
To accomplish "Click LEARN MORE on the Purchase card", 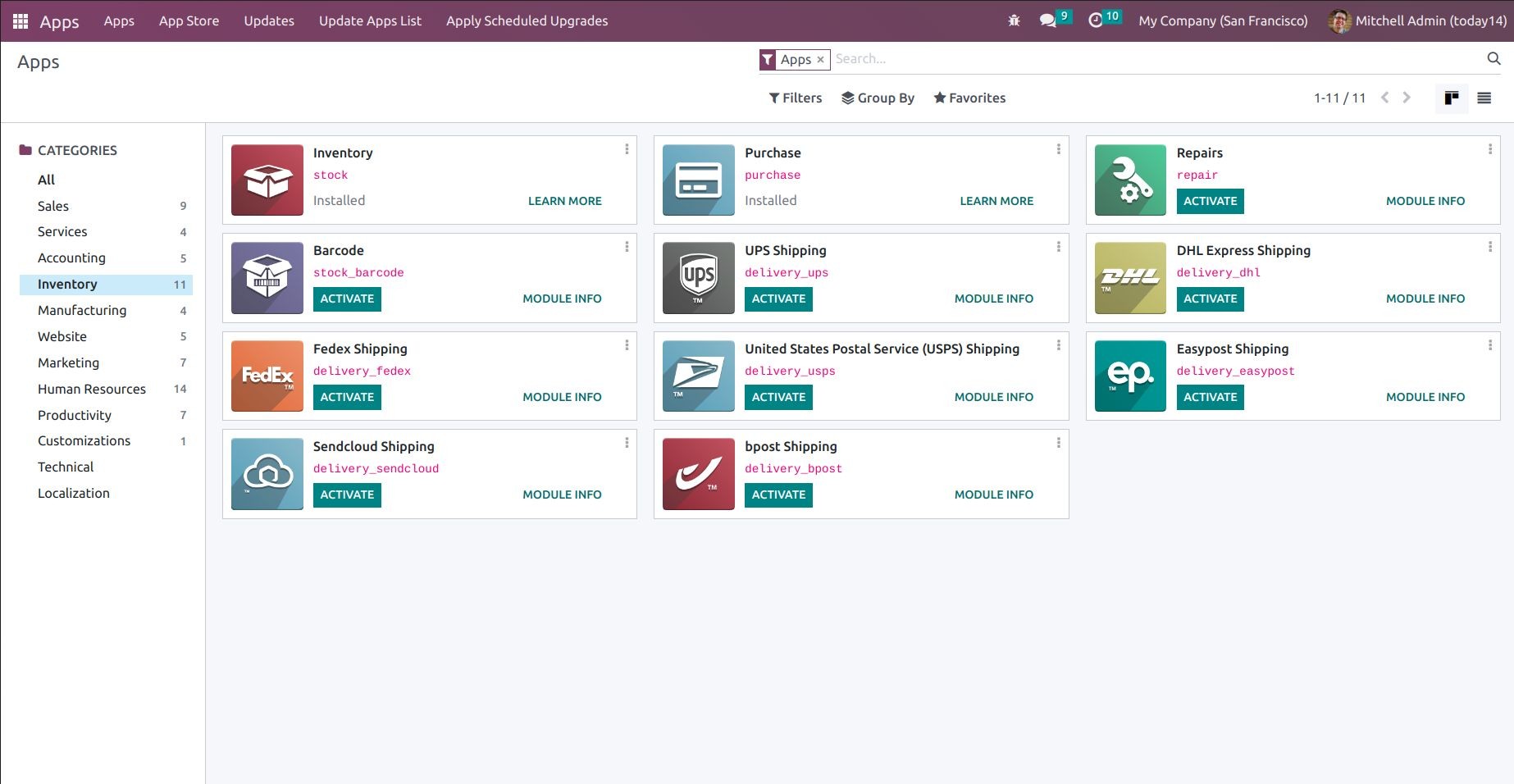I will (x=996, y=201).
